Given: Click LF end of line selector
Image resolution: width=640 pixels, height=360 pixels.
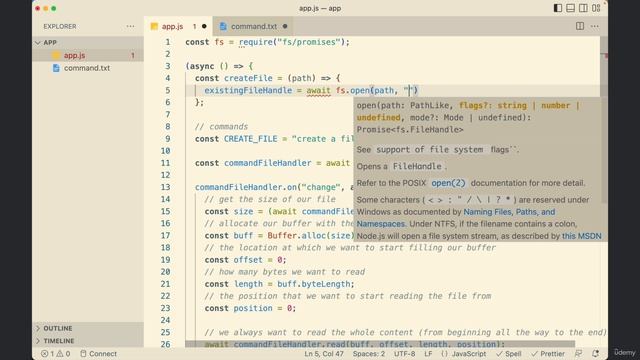Looking at the screenshot, I should click(428, 353).
